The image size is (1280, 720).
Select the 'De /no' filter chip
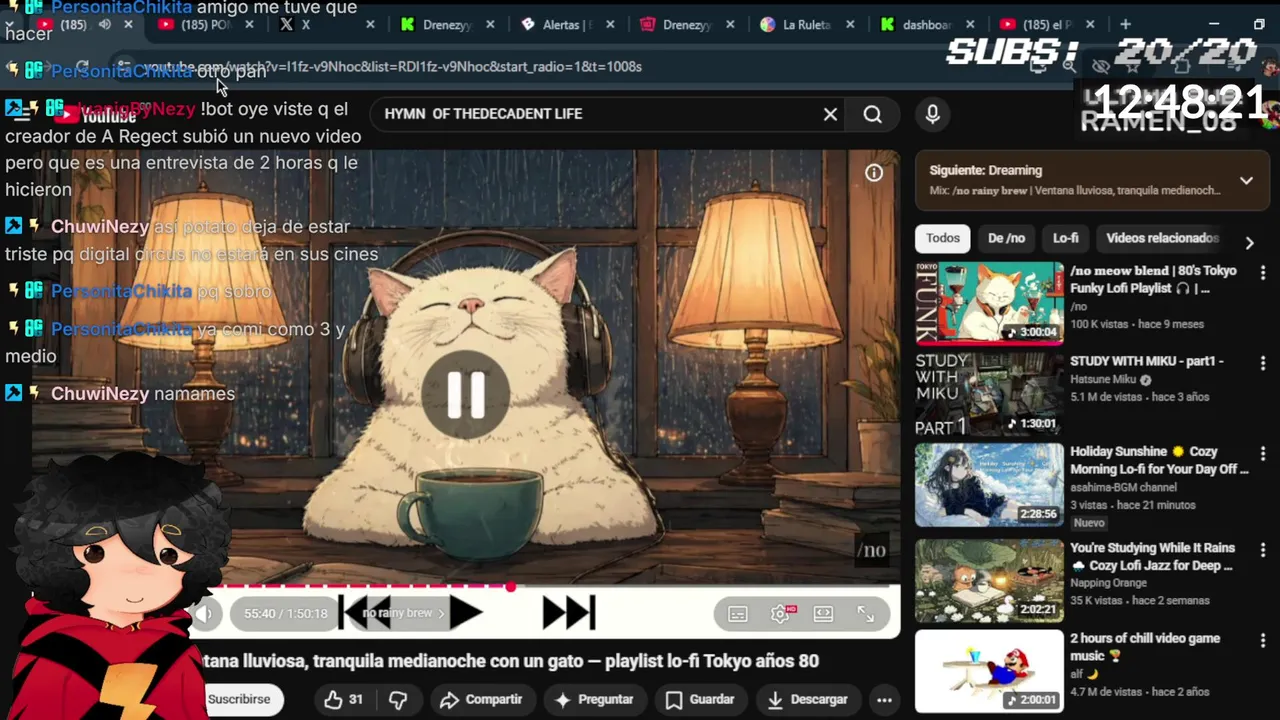(1006, 238)
